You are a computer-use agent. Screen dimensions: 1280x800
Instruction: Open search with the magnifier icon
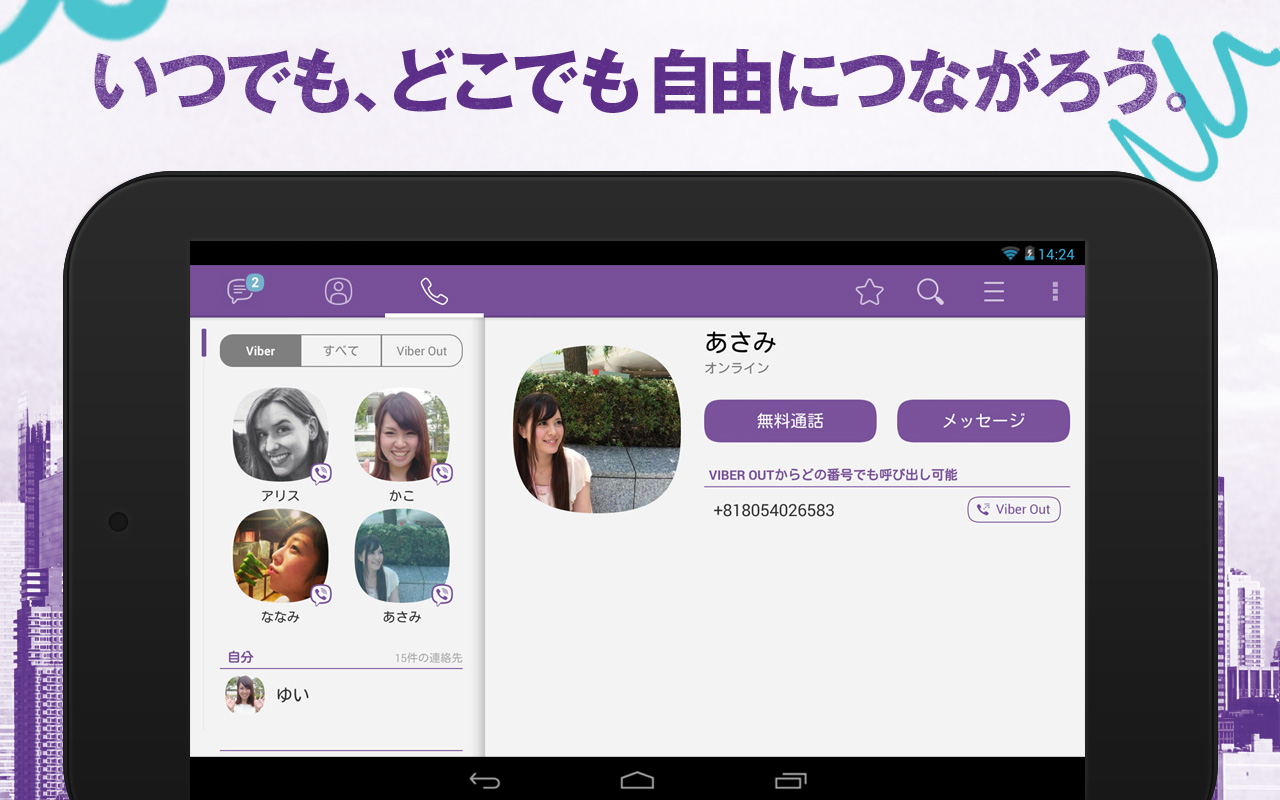[931, 292]
